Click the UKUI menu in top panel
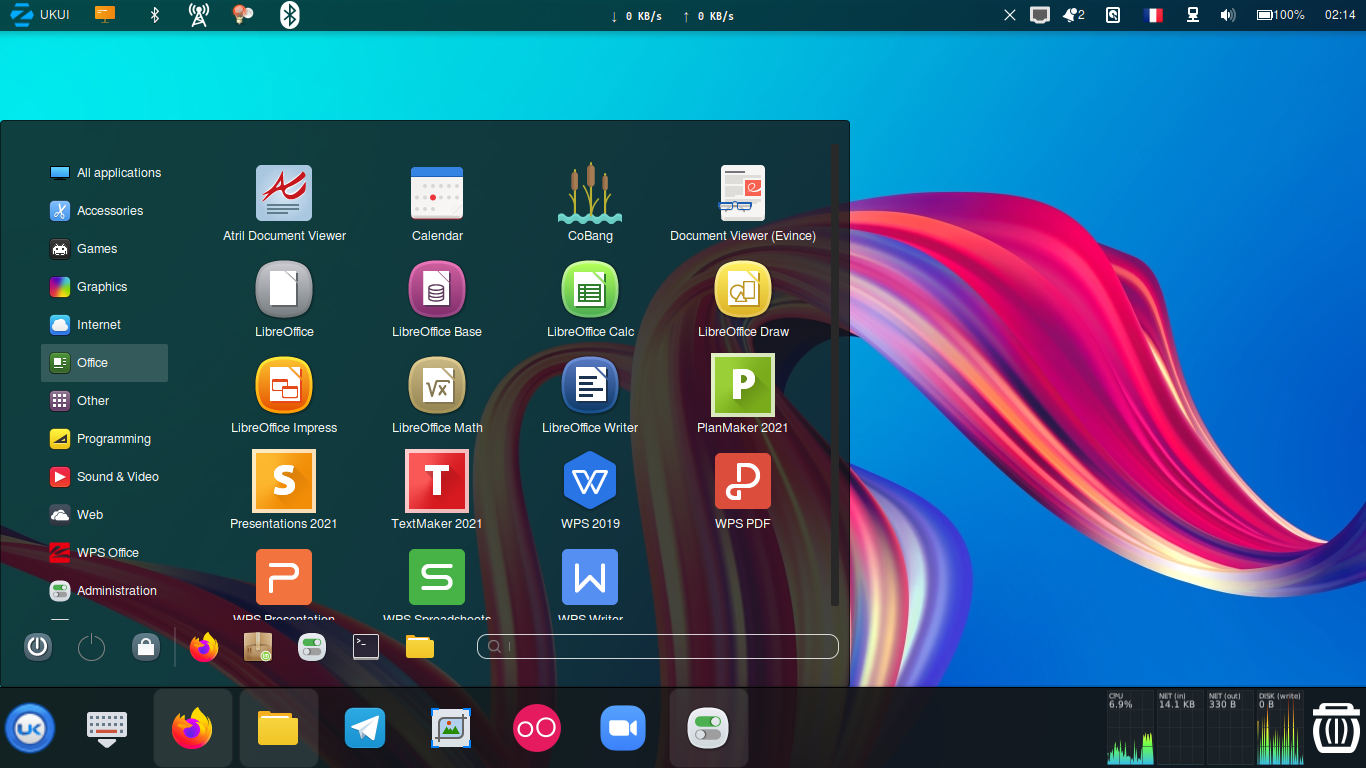Image resolution: width=1366 pixels, height=768 pixels. (x=38, y=15)
